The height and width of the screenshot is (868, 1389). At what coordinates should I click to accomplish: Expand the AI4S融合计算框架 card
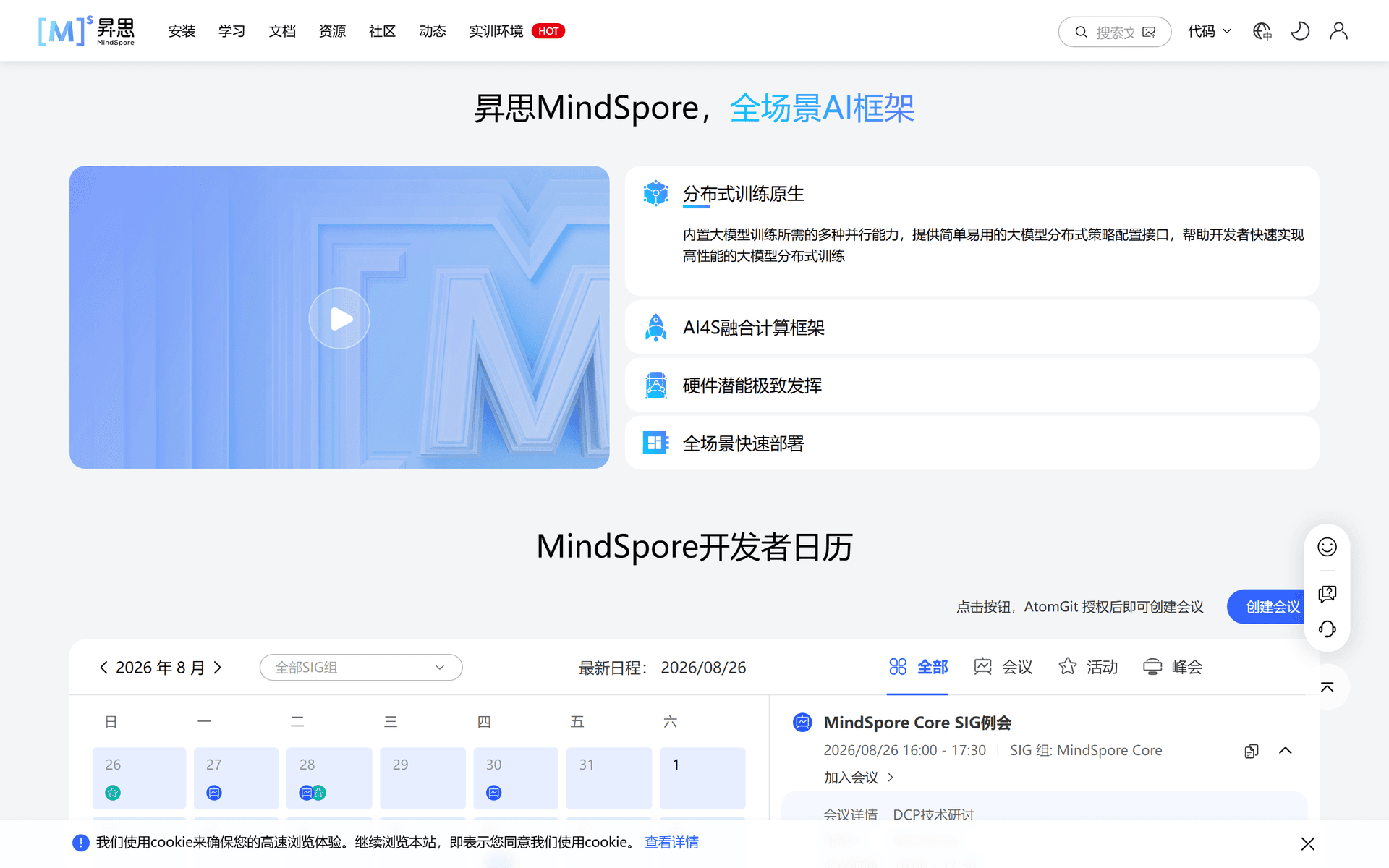(x=972, y=328)
